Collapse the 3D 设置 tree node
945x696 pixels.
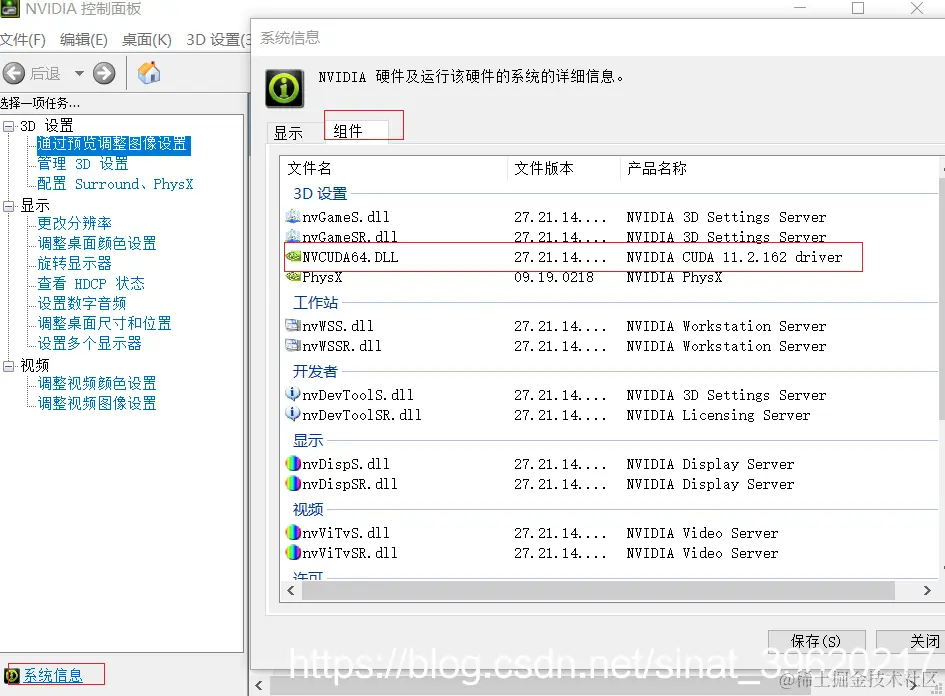(8, 126)
